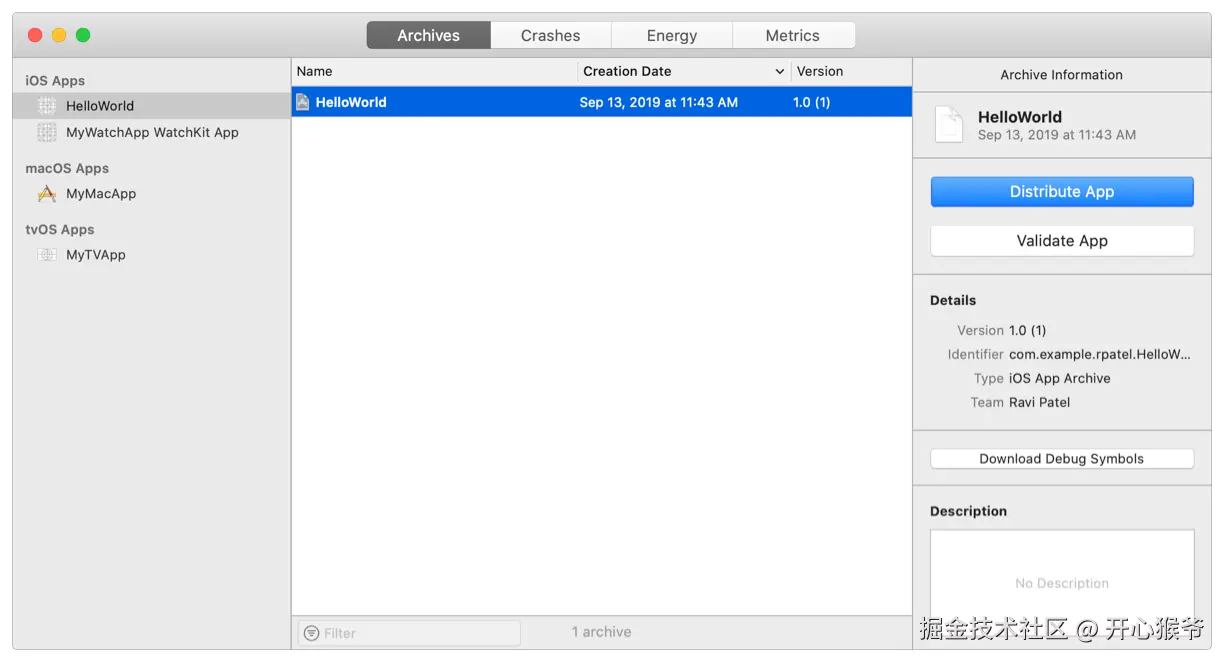The image size is (1224, 662).
Task: Click the MyMacApp application icon
Action: [47, 194]
